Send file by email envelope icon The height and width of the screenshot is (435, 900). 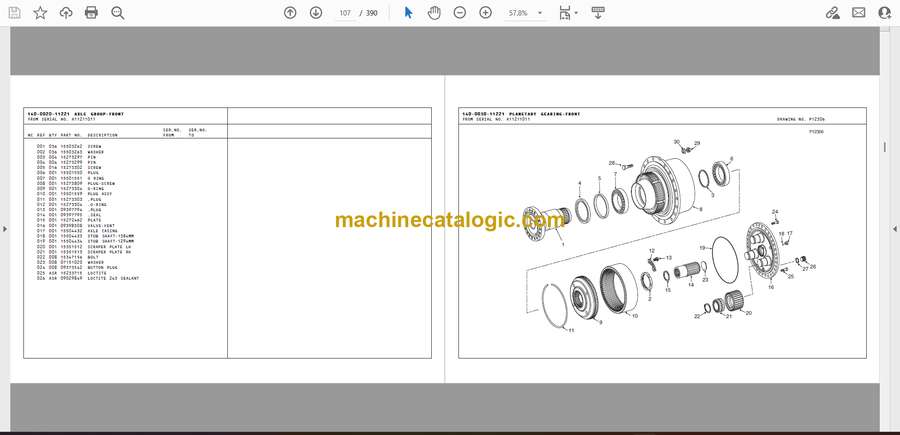(859, 13)
